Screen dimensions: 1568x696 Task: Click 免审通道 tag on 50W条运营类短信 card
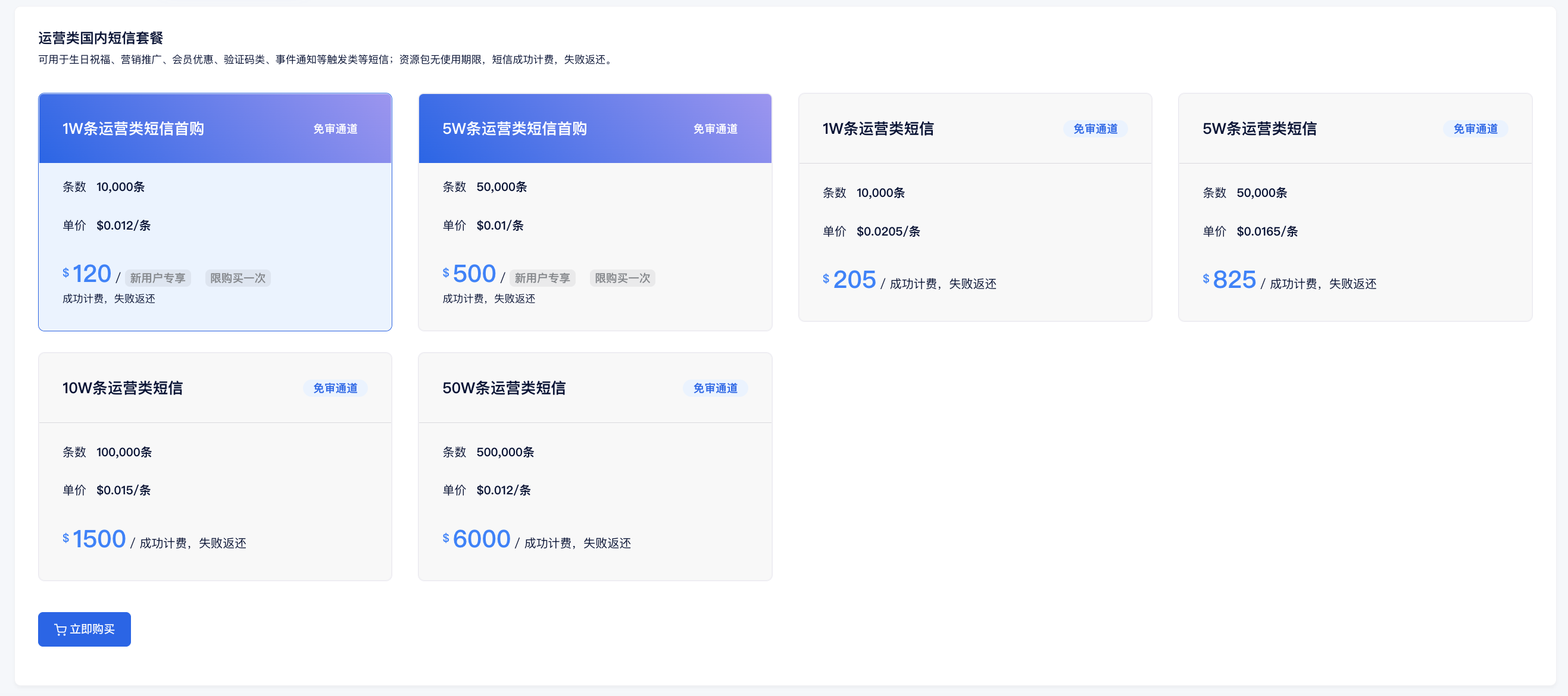coord(715,388)
